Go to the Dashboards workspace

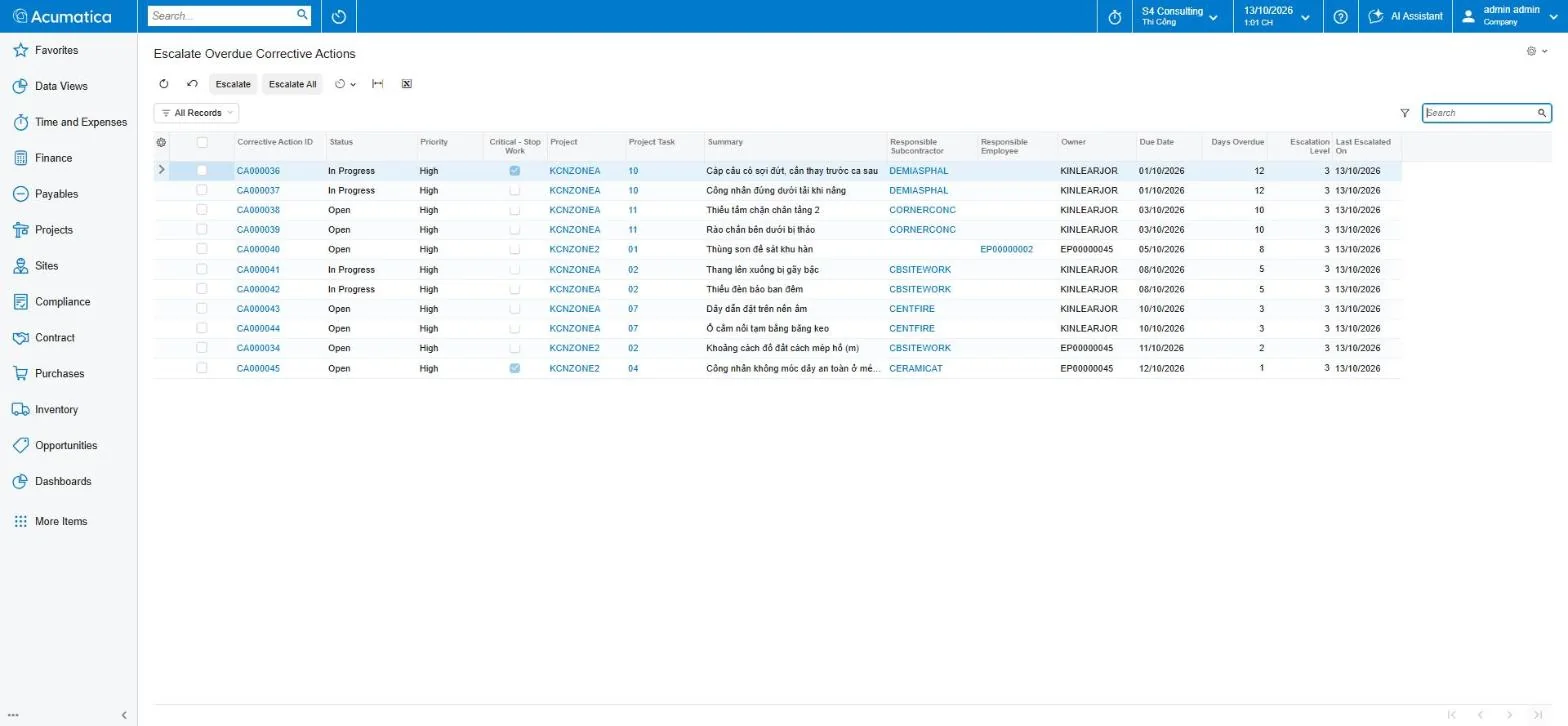click(x=52, y=481)
